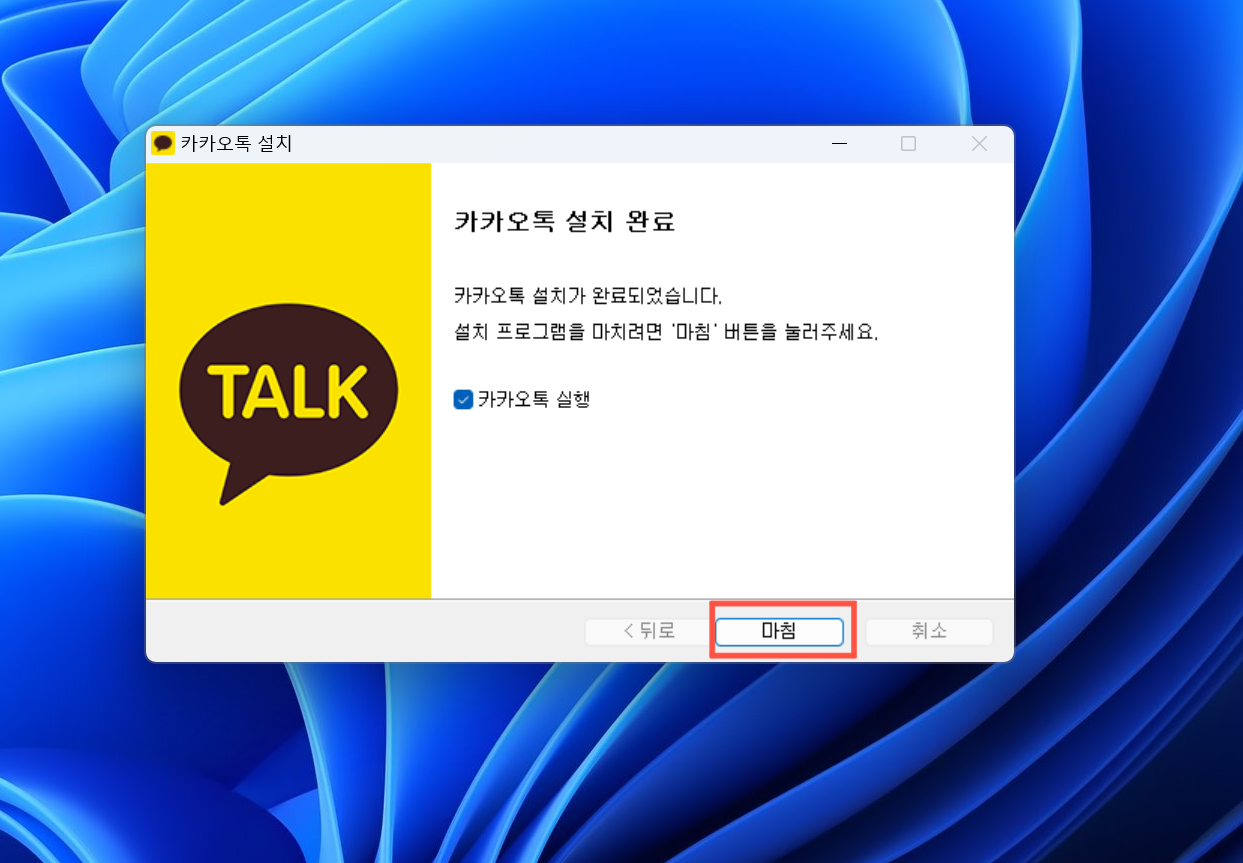Click the text 카카오톡 설치가 완료되었습니다.
Image resolution: width=1243 pixels, height=863 pixels.
click(x=588, y=296)
